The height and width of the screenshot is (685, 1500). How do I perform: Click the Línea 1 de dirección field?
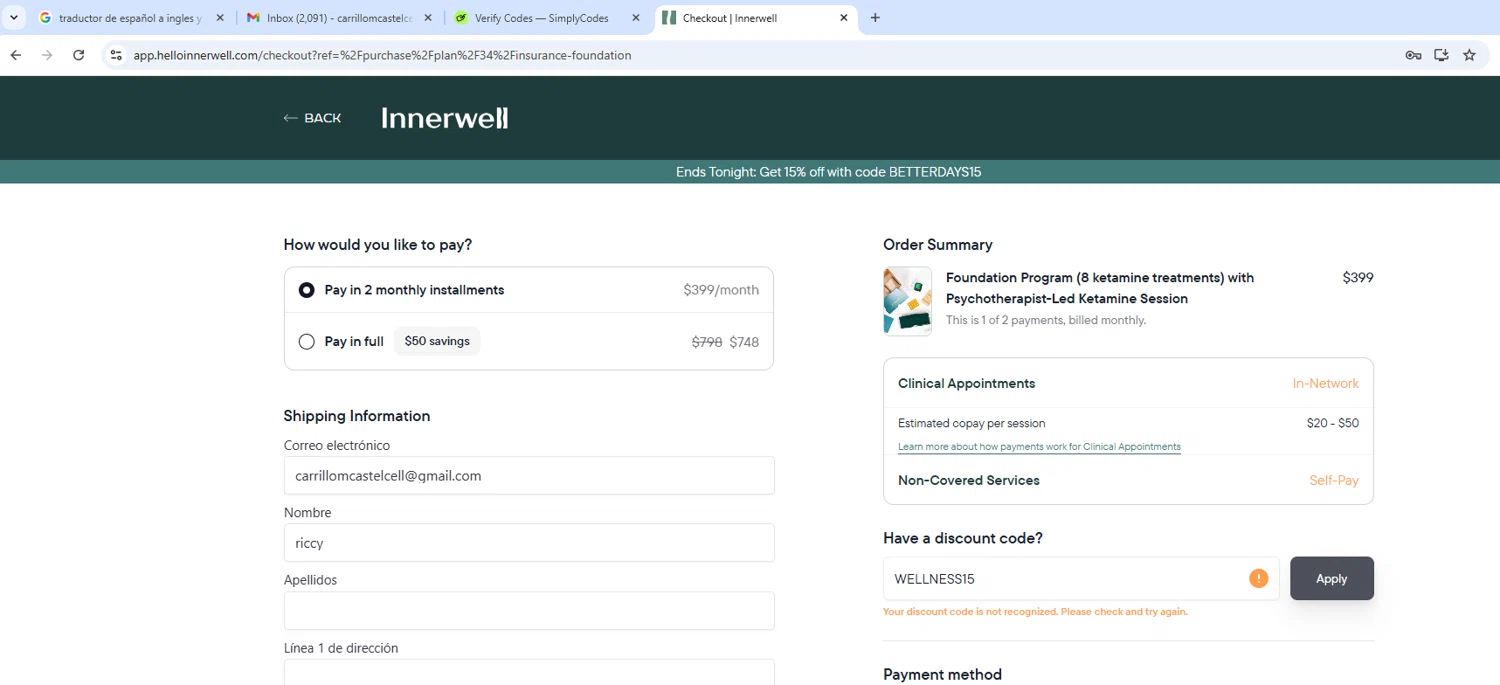pos(529,672)
